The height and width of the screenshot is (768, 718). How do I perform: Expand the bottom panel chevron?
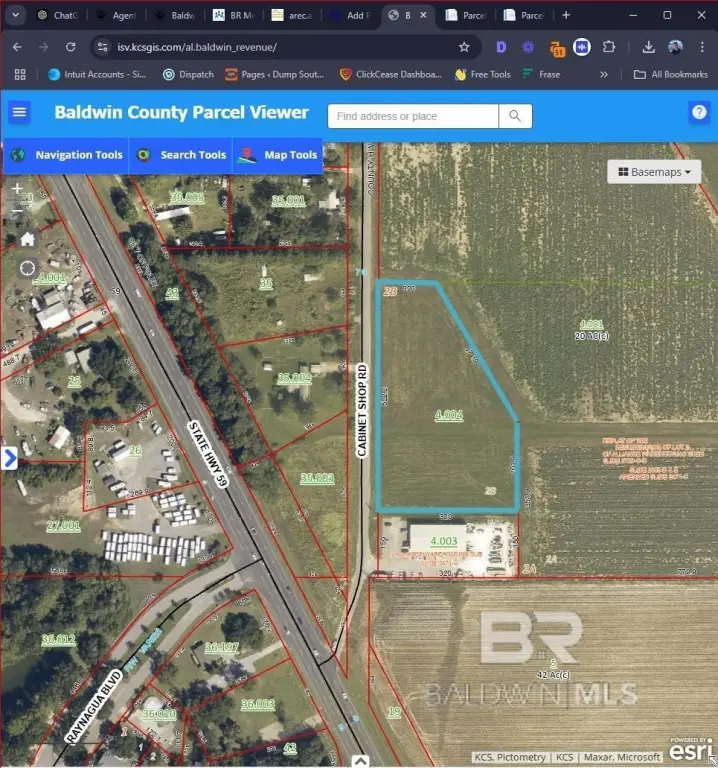point(359,760)
